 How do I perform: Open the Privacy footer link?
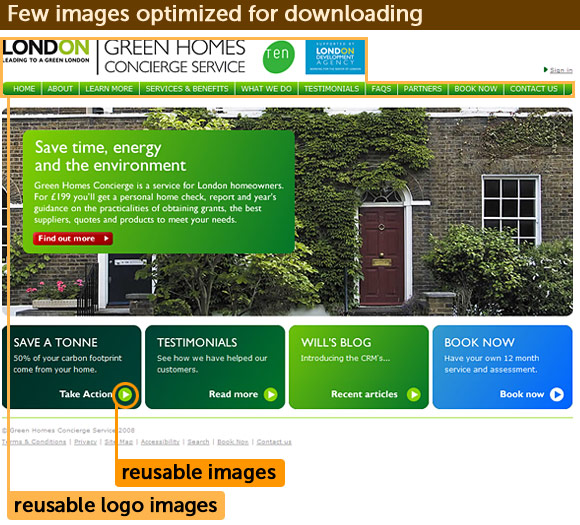[85, 442]
